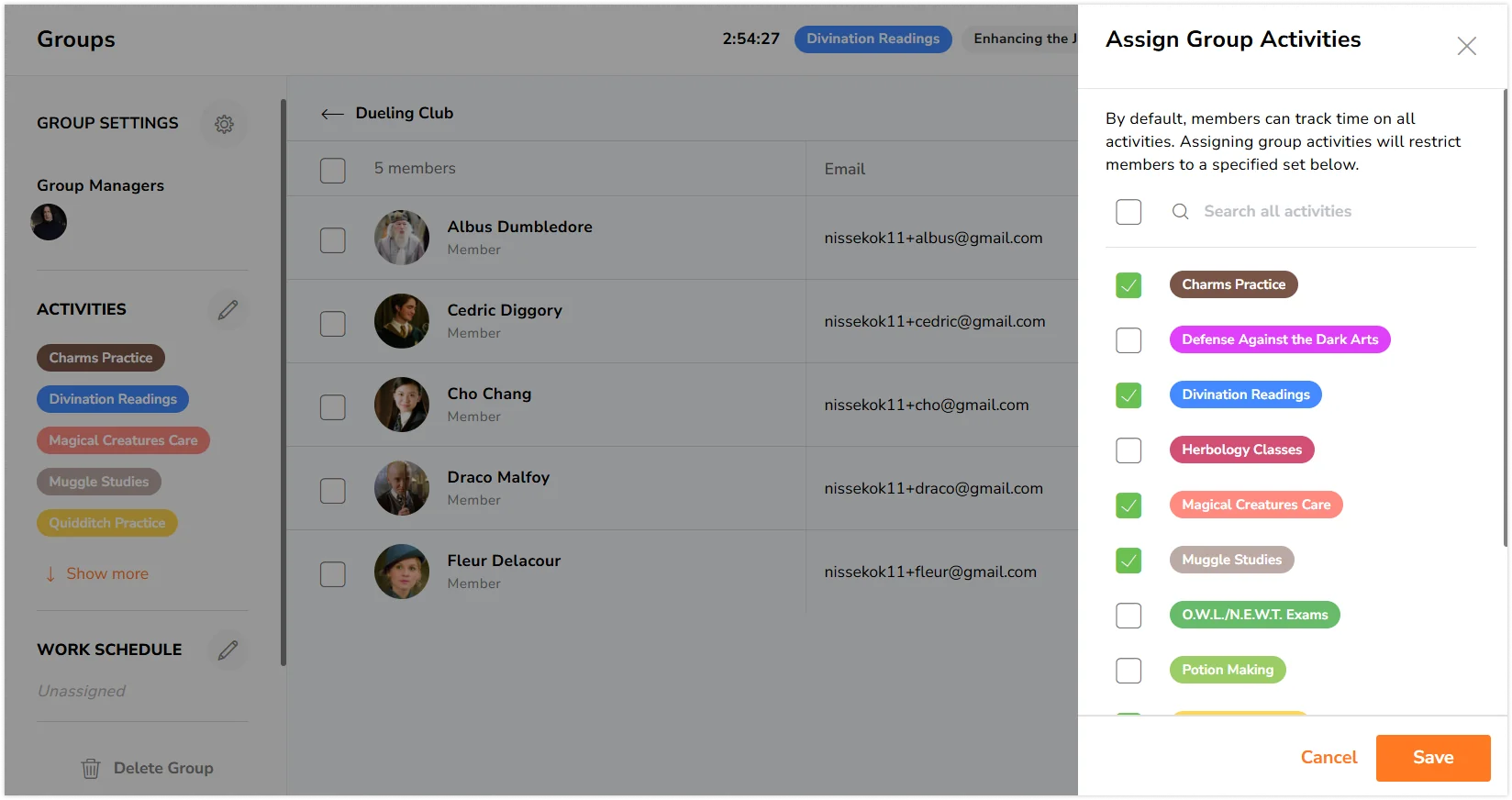Click the Groups page title
The image size is (1512, 800).
click(x=76, y=39)
